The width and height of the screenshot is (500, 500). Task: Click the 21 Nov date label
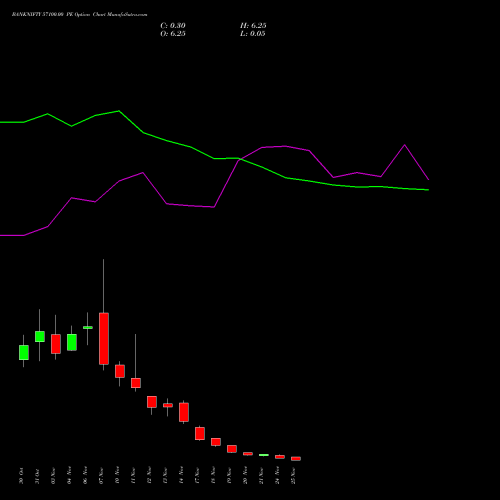261,476
